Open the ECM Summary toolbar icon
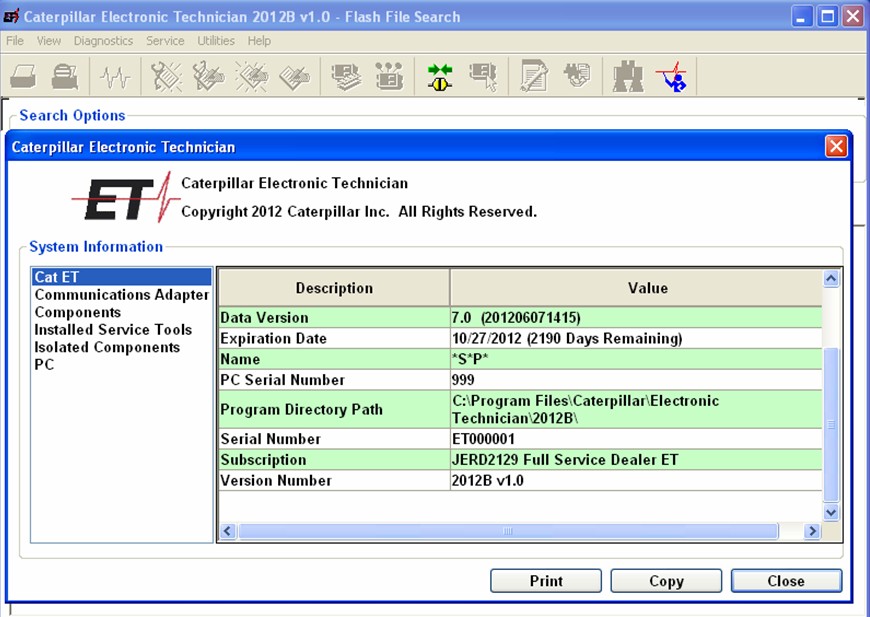Viewport: 870px width, 617px height. [x=346, y=77]
